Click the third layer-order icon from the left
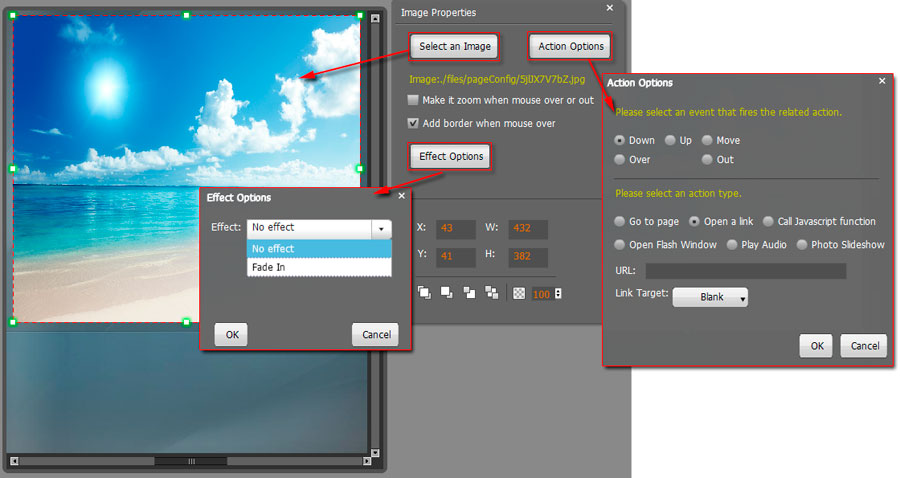 (469, 293)
